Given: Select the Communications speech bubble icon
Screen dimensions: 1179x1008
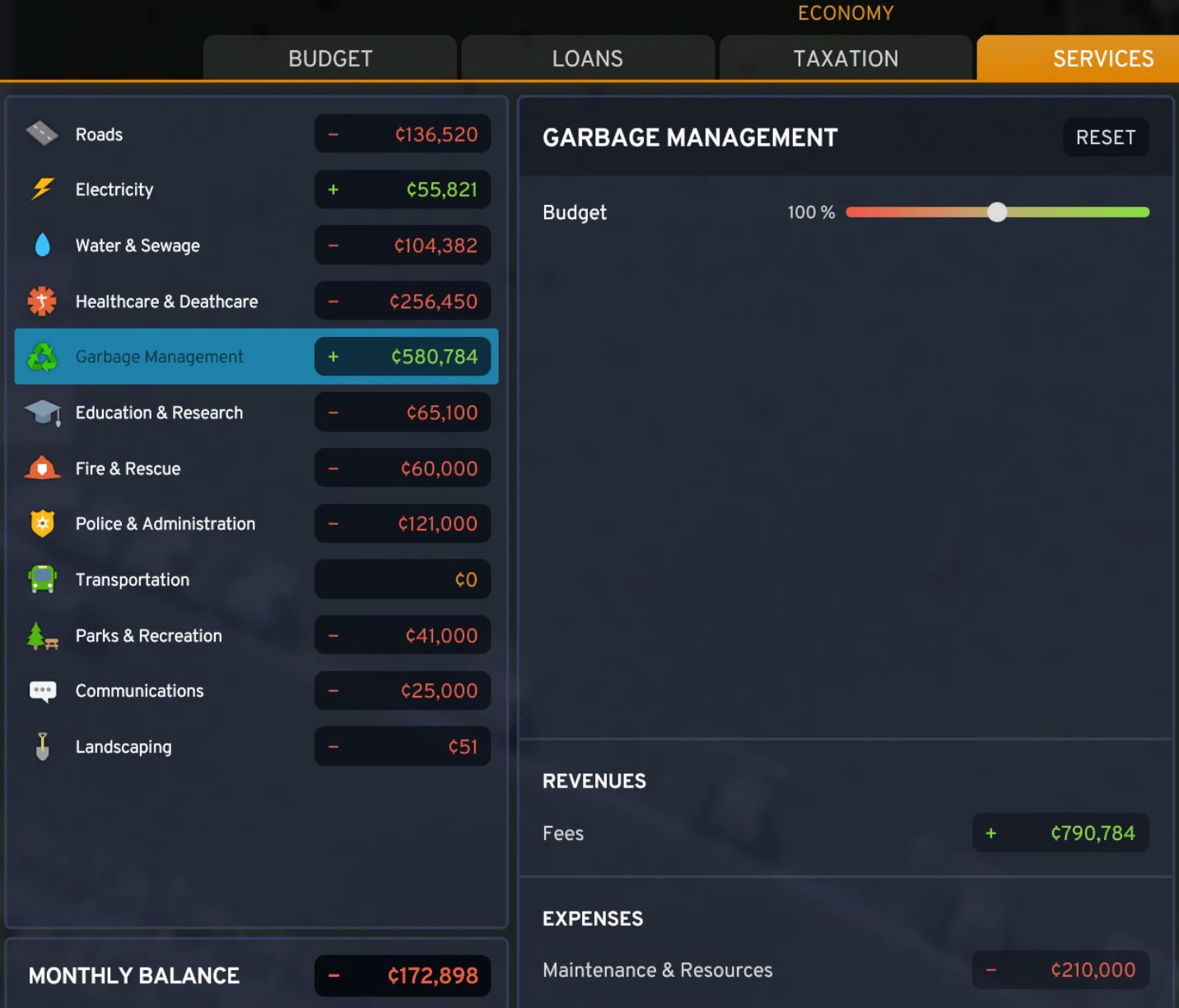Looking at the screenshot, I should 42,691.
